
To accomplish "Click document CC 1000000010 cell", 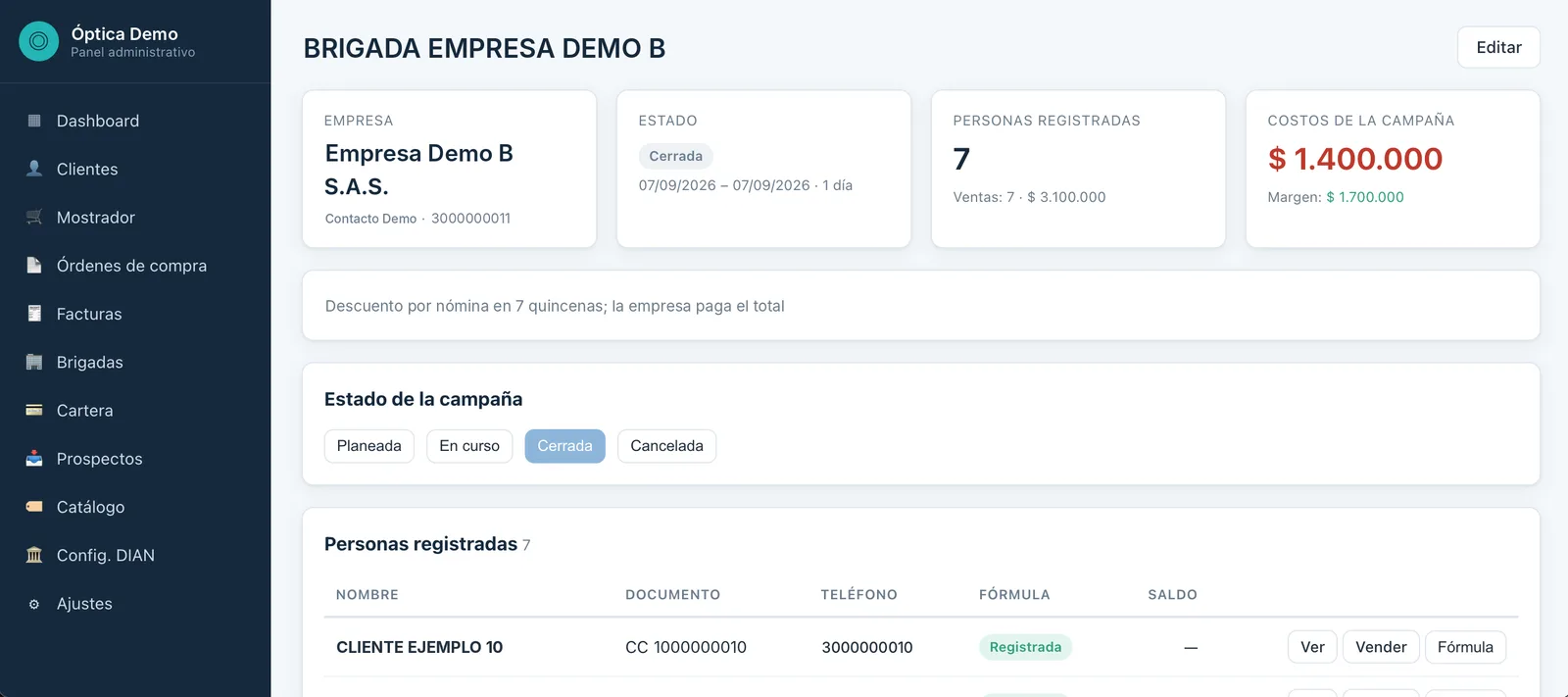I will pos(686,647).
